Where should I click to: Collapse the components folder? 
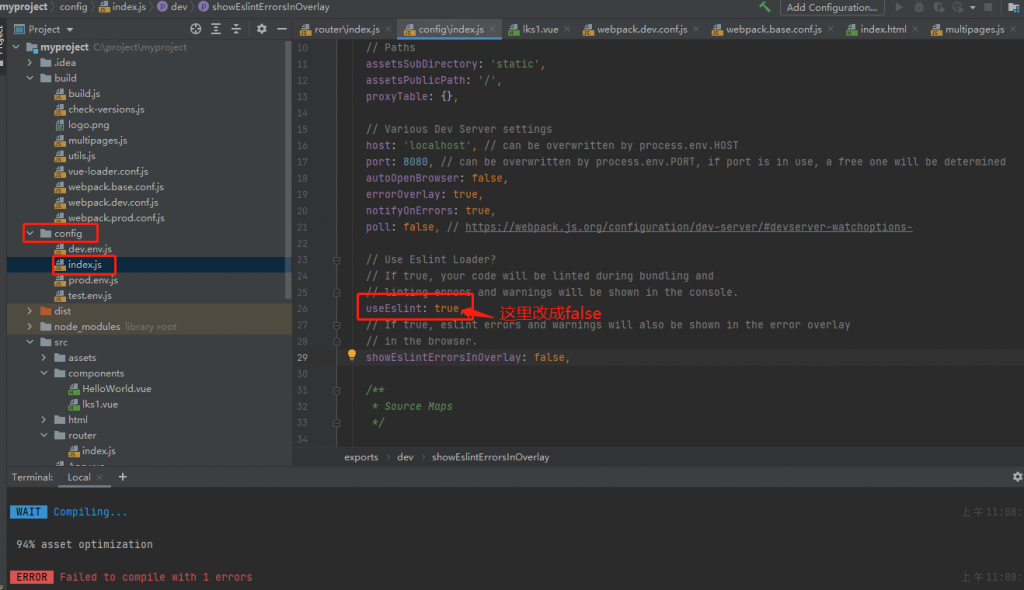[44, 373]
